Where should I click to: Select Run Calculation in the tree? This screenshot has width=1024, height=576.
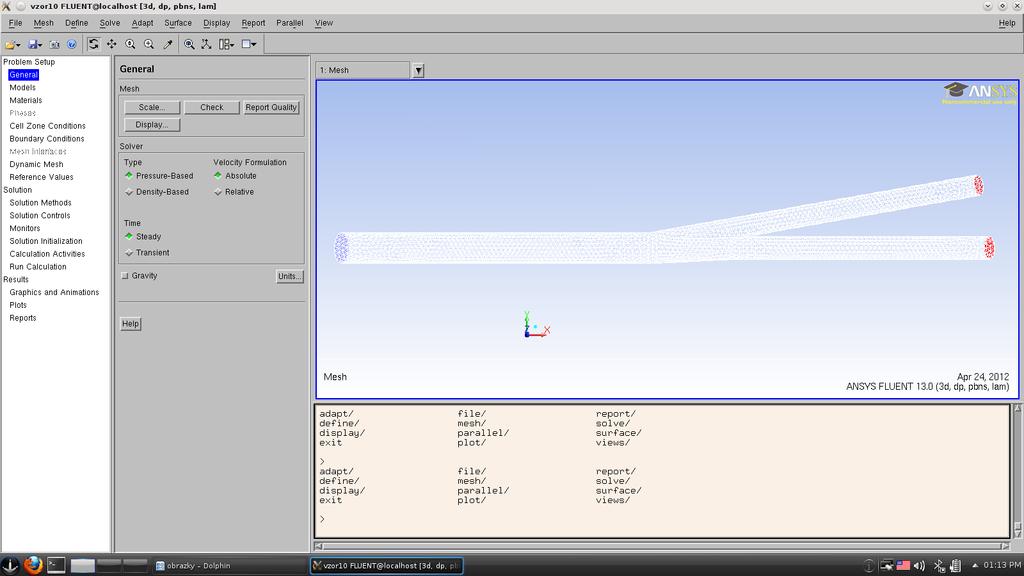37,267
